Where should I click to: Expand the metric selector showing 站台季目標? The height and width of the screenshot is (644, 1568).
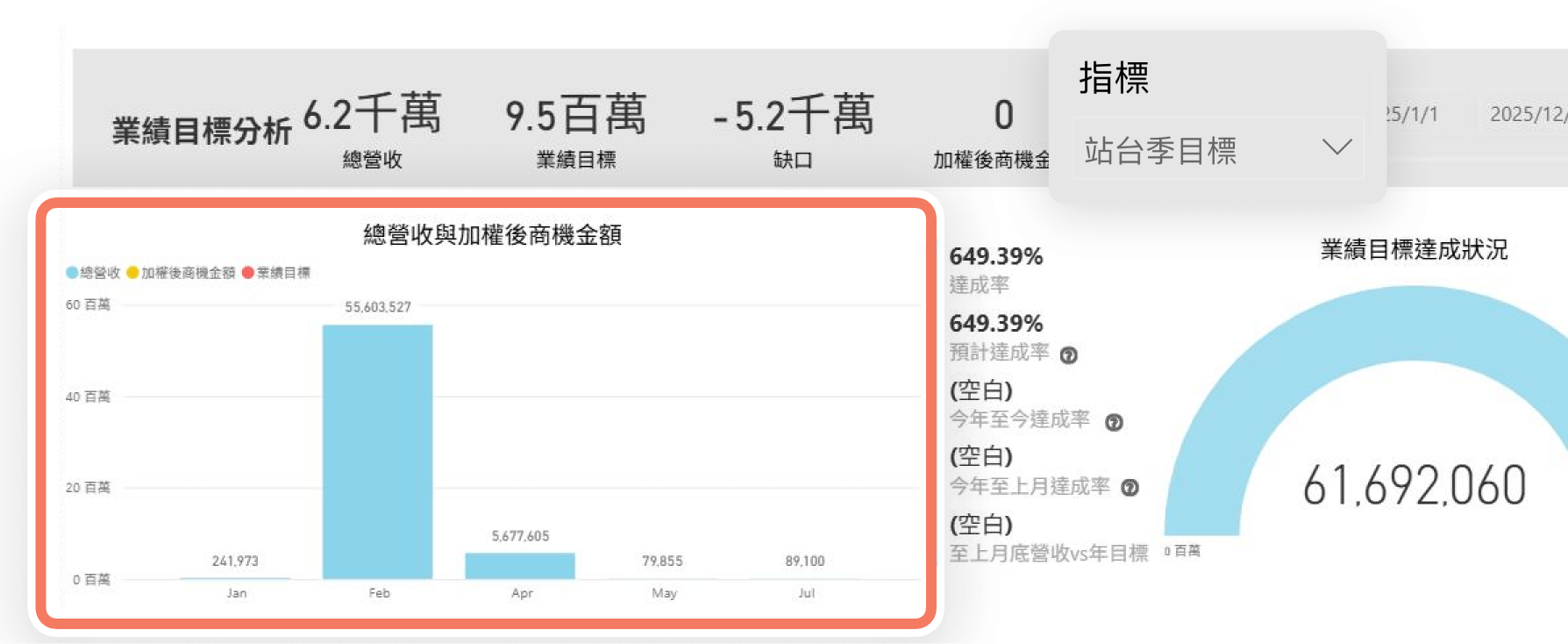1217,149
